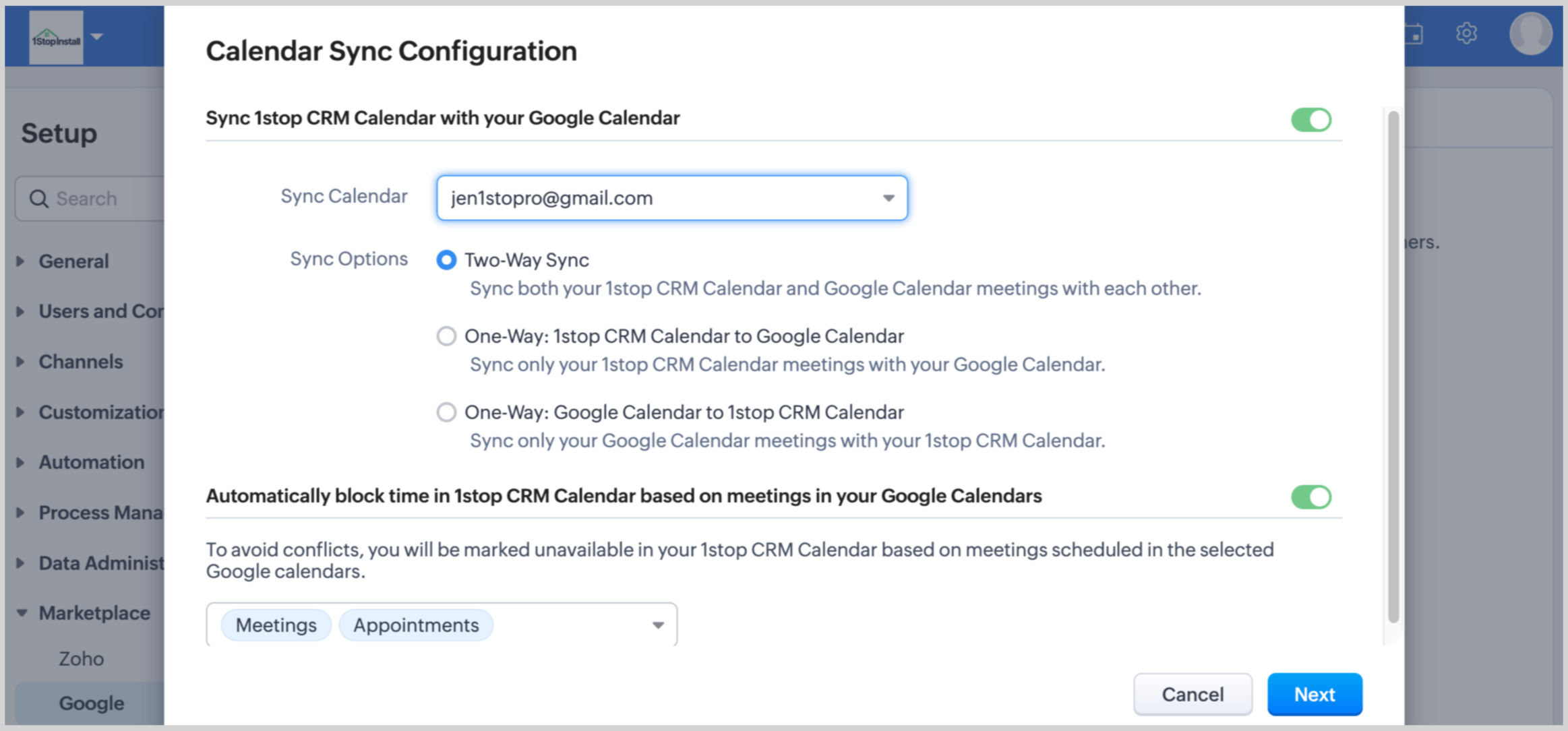Open the settings gear icon
Image resolution: width=1568 pixels, height=731 pixels.
[x=1466, y=33]
